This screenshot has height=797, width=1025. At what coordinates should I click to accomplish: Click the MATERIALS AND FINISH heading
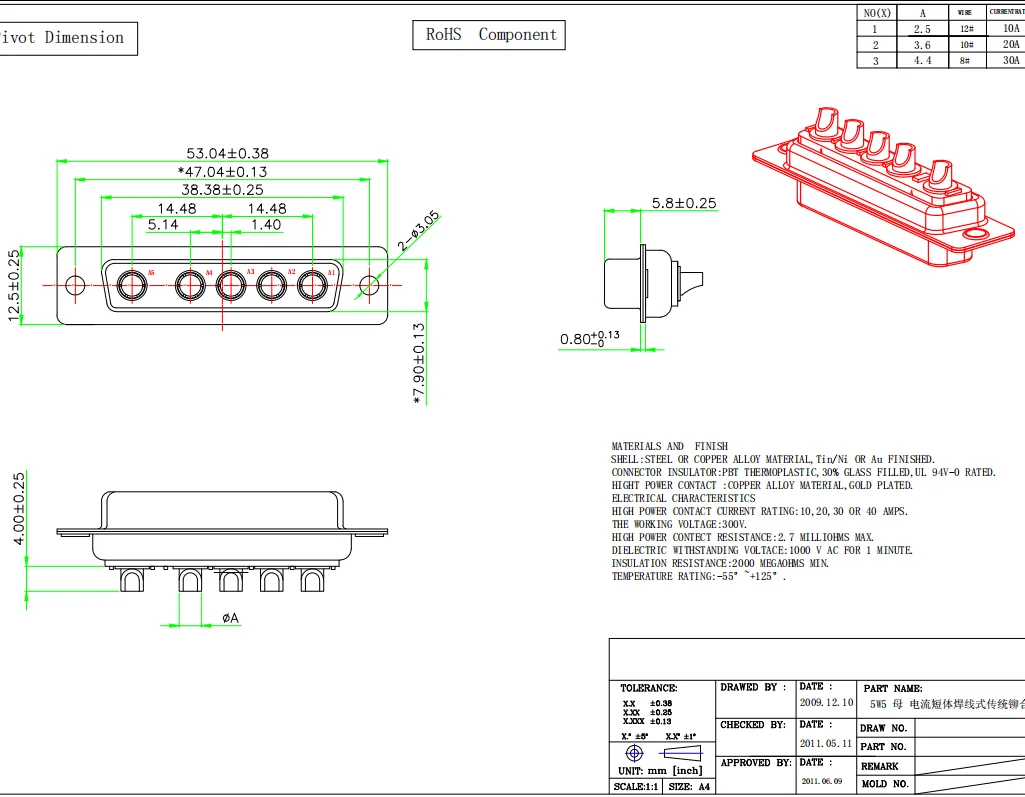pos(670,446)
